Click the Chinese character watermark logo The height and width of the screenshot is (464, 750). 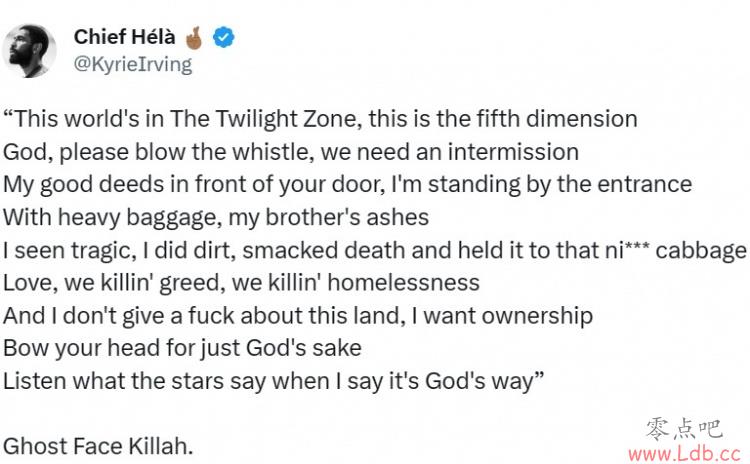coord(684,428)
